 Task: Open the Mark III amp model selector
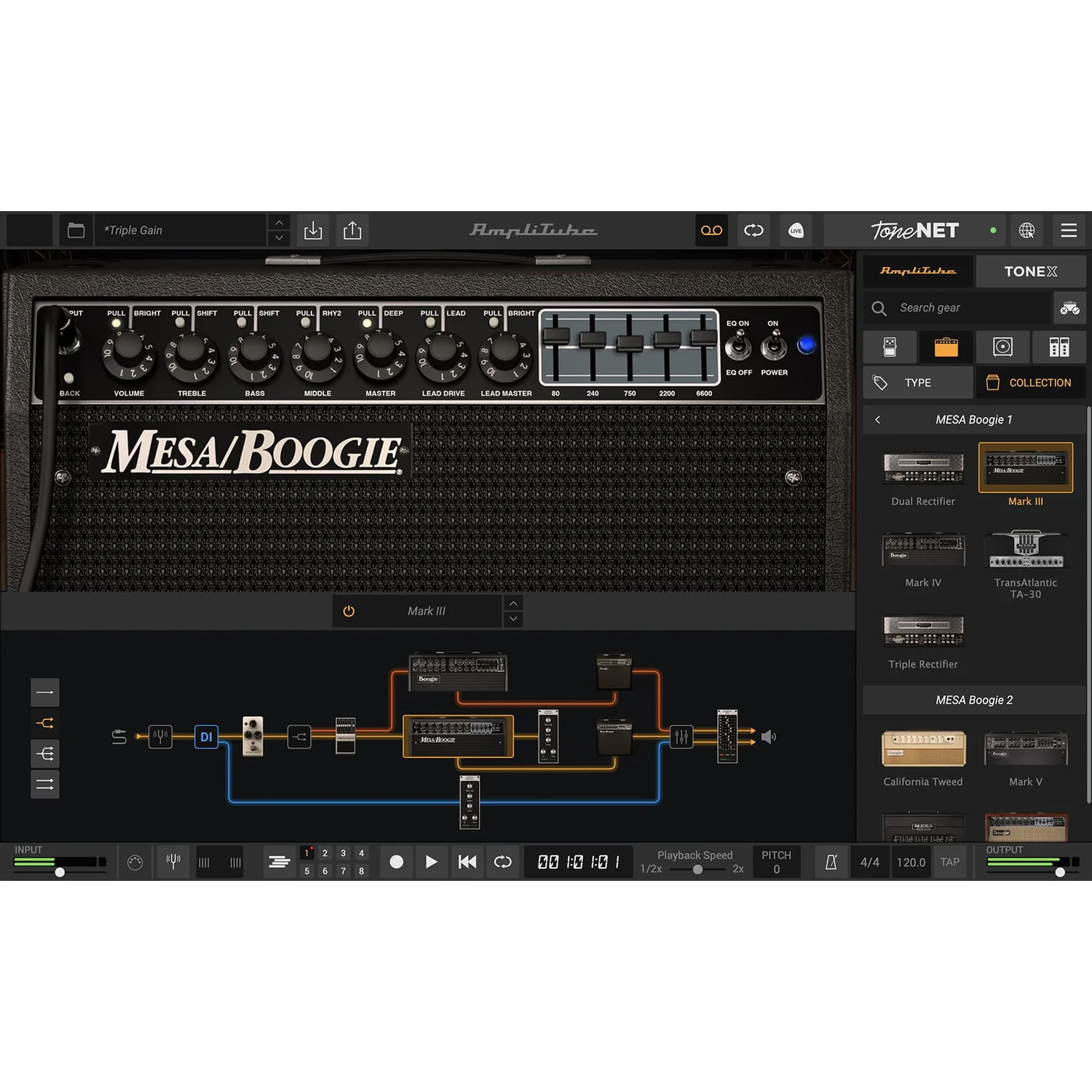427,612
